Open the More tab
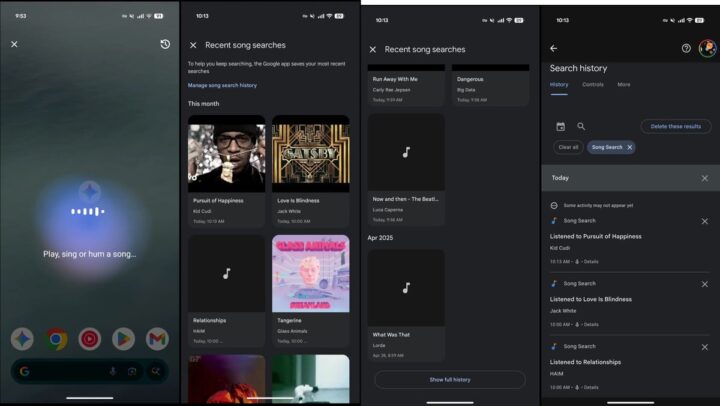Image resolution: width=720 pixels, height=406 pixels. point(623,85)
